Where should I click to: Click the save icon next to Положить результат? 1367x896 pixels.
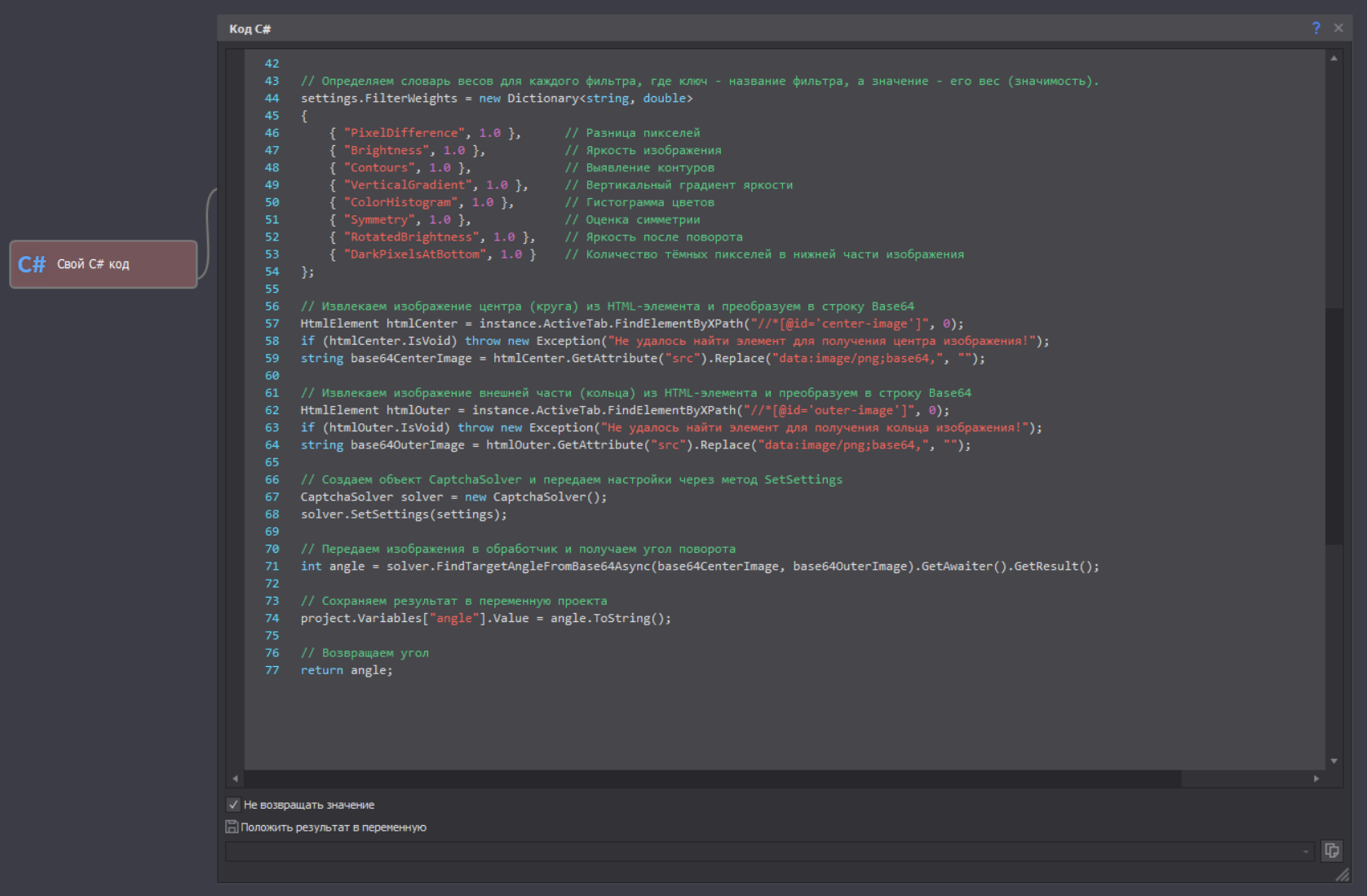tap(232, 827)
